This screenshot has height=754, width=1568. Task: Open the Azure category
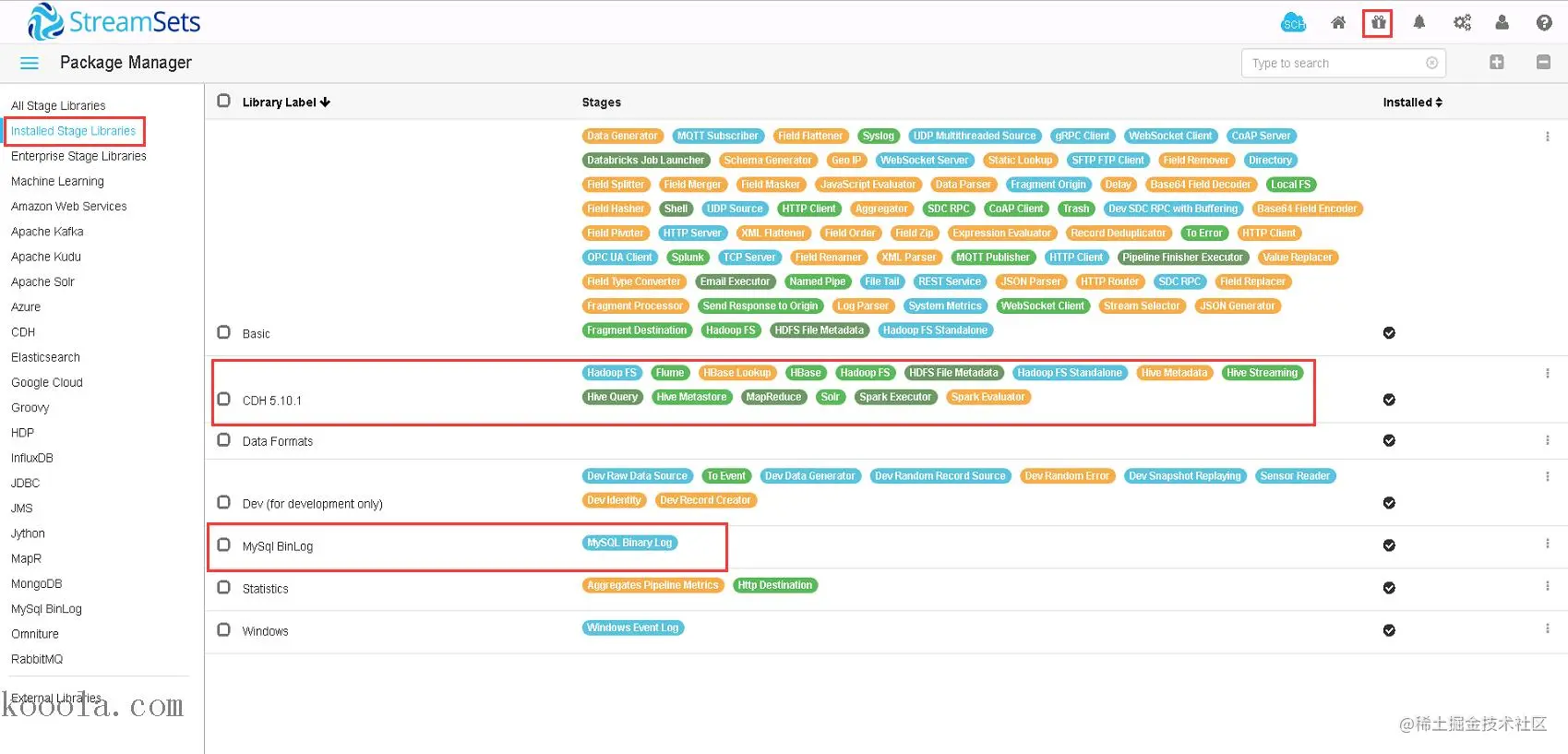pos(26,307)
